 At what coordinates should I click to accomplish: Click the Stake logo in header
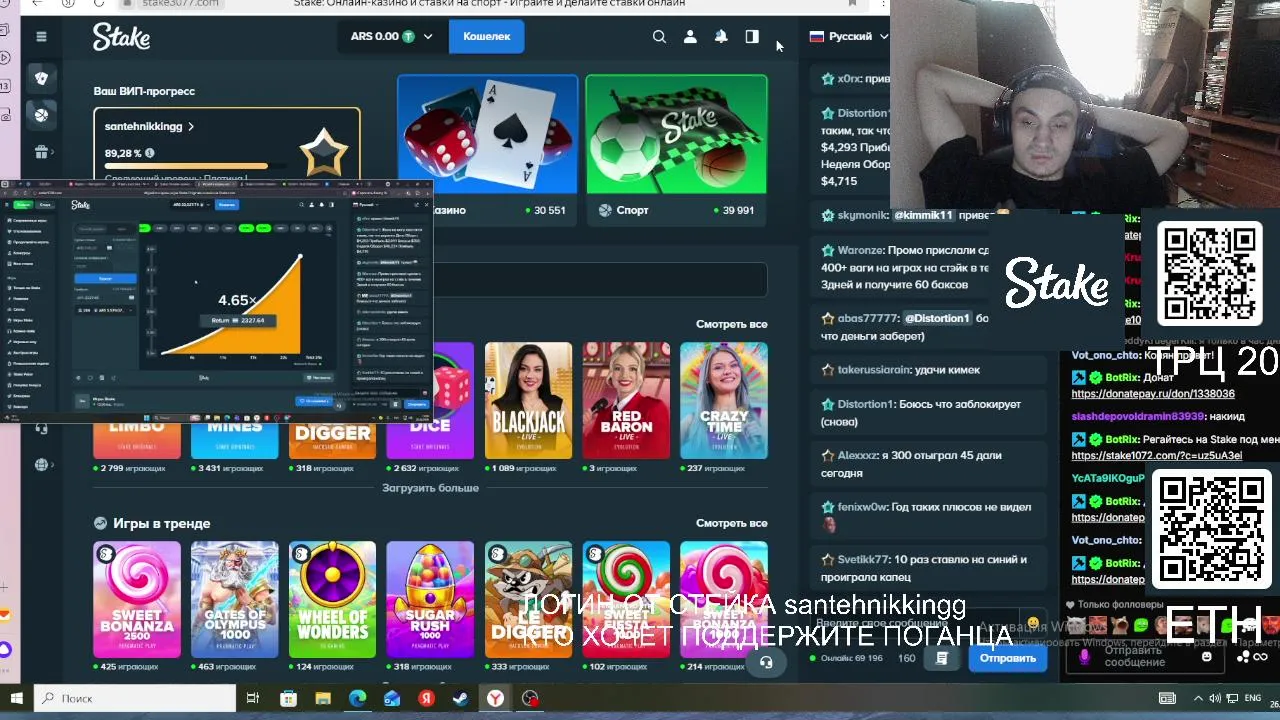[x=121, y=37]
